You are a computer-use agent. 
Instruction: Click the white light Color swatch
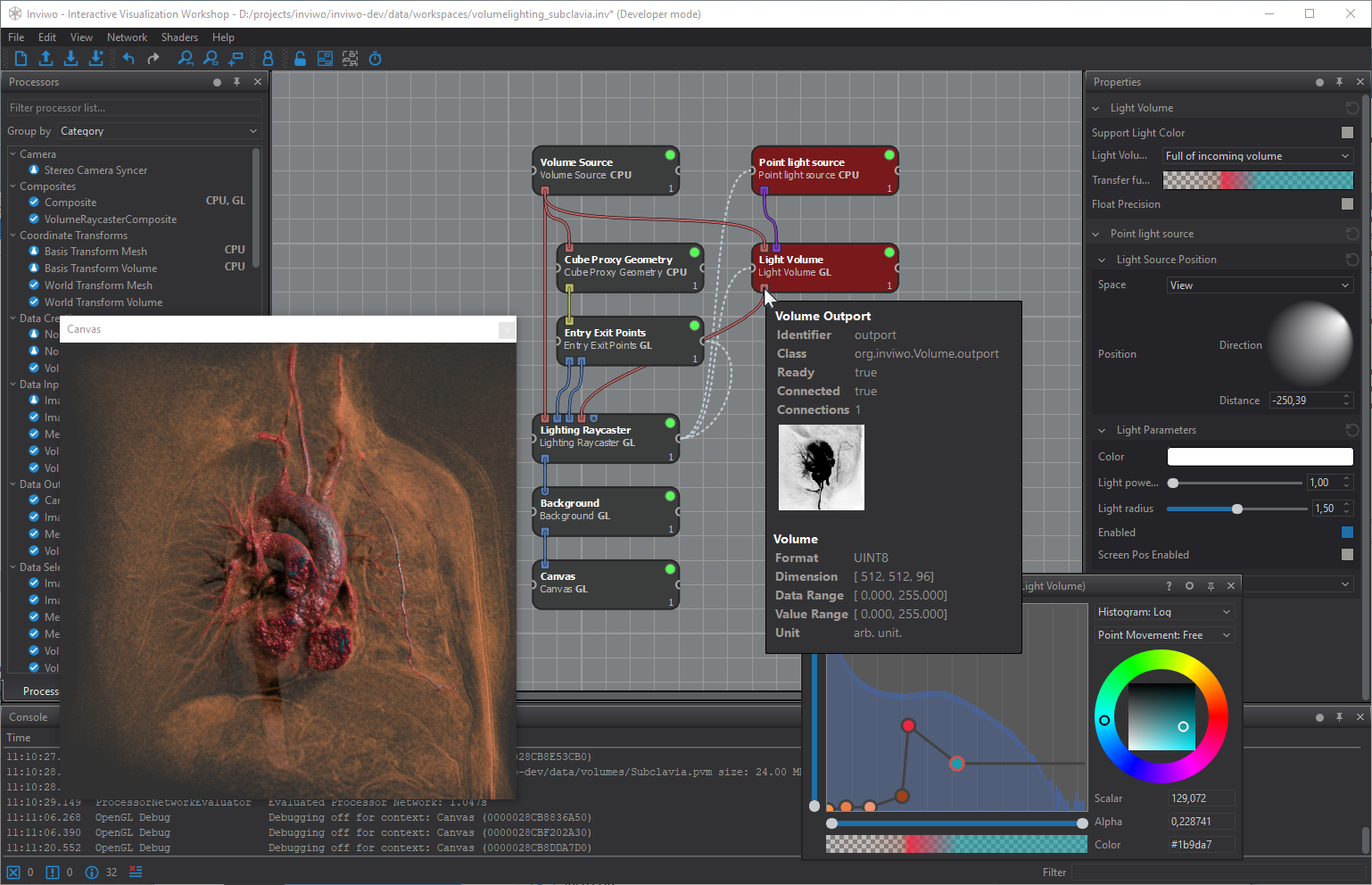pos(1260,457)
